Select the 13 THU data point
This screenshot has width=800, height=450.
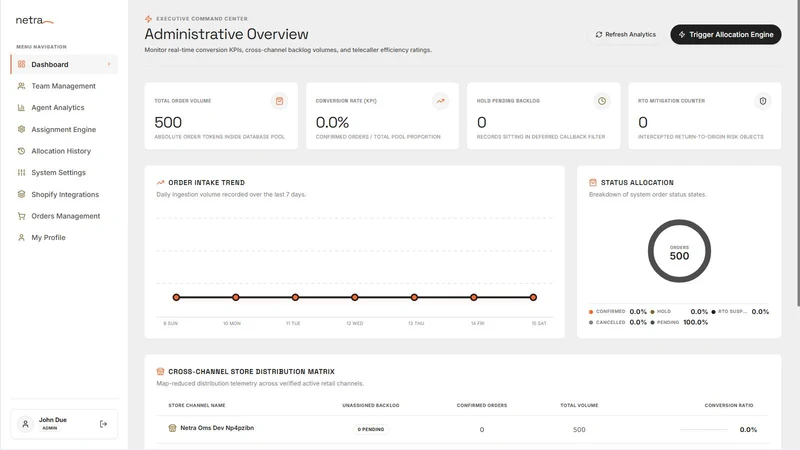(414, 297)
